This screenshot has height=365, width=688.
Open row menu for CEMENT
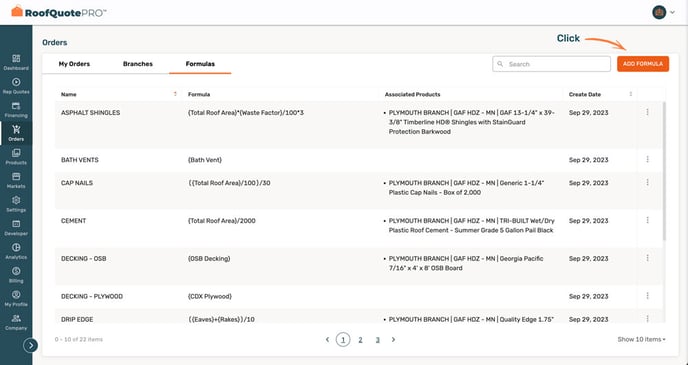click(x=647, y=220)
